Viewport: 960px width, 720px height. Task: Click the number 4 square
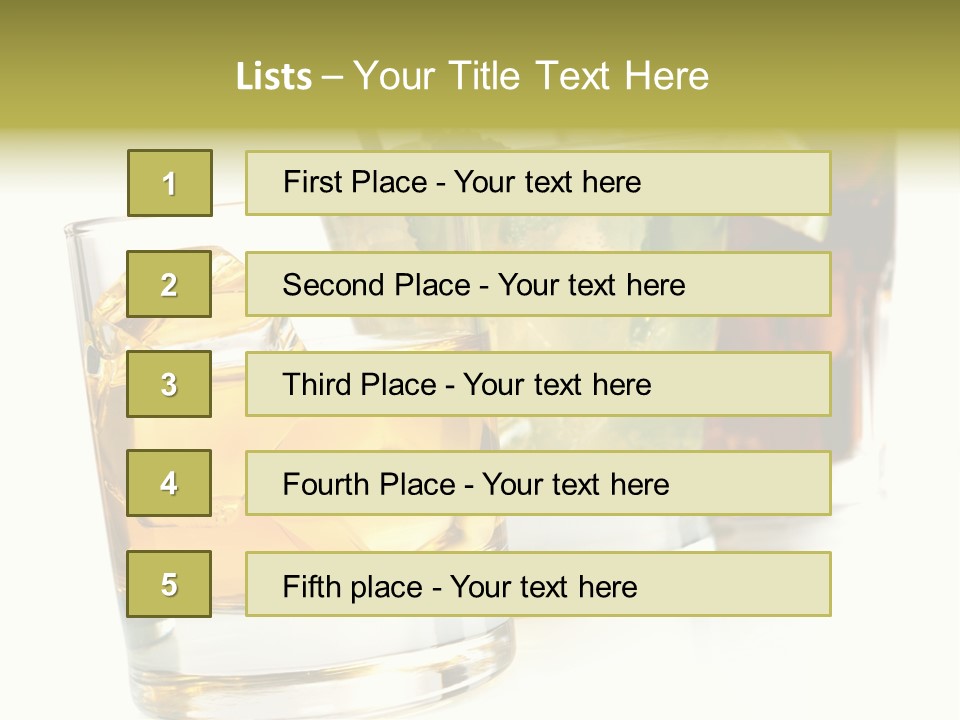pyautogui.click(x=169, y=483)
